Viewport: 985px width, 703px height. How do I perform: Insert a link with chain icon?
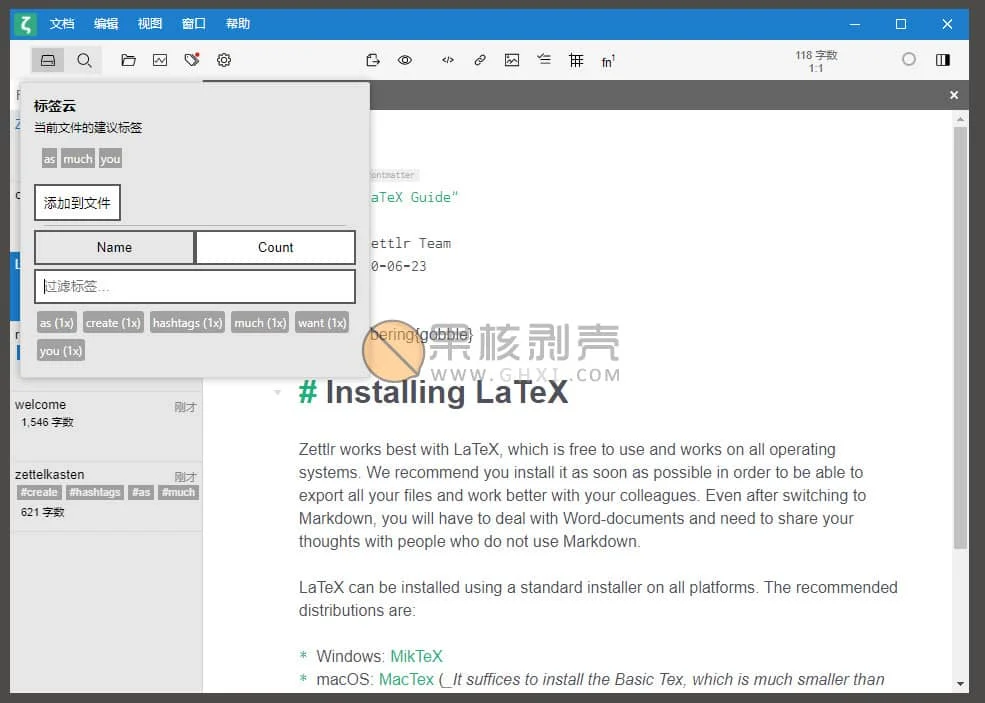[480, 60]
